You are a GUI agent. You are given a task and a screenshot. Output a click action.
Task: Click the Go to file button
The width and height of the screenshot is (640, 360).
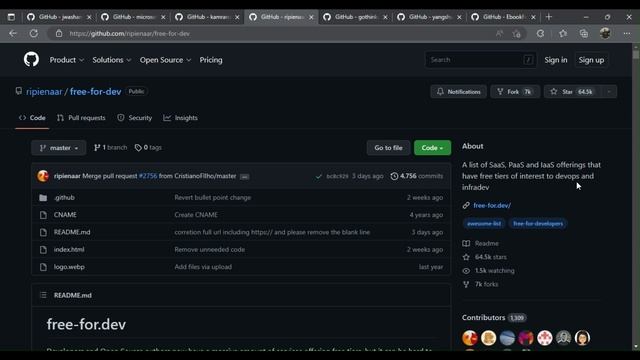[388, 148]
